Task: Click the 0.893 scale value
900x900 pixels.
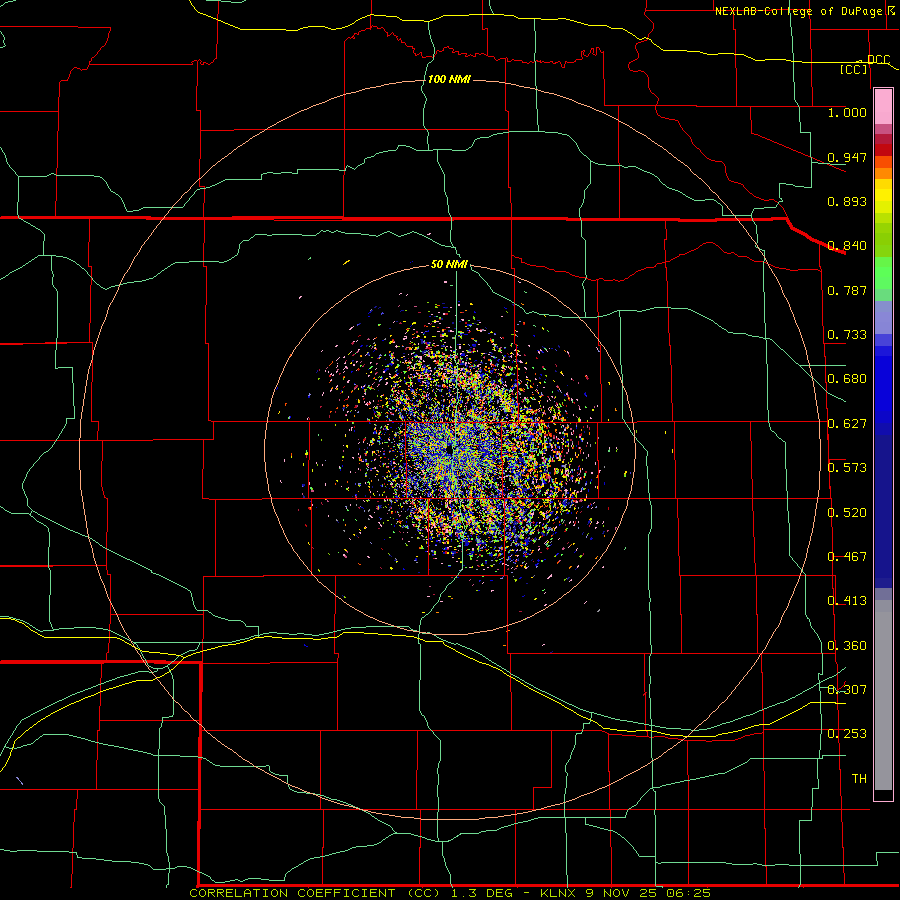Action: 847,201
